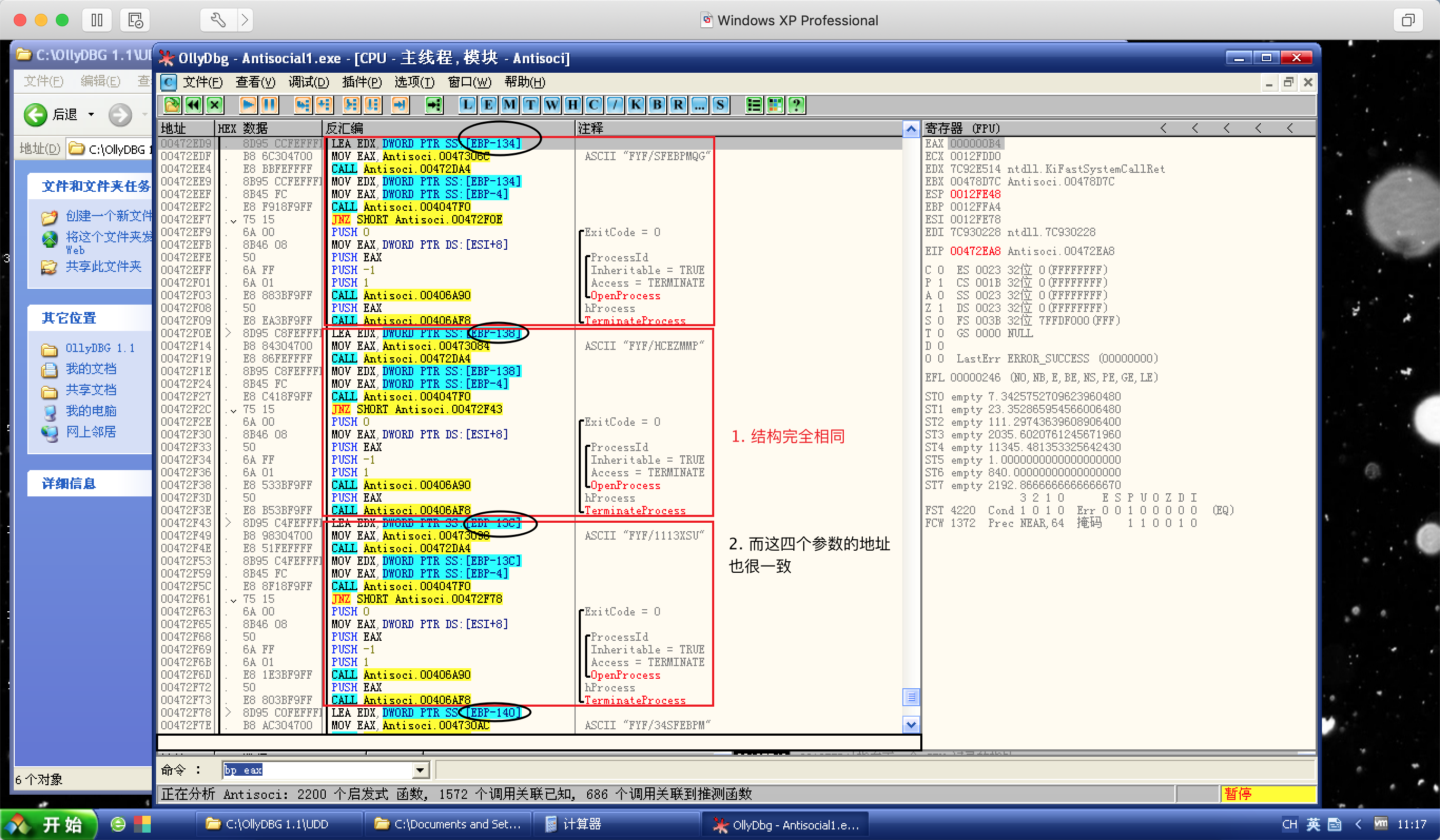Open the command line dropdown arrow

[420, 770]
